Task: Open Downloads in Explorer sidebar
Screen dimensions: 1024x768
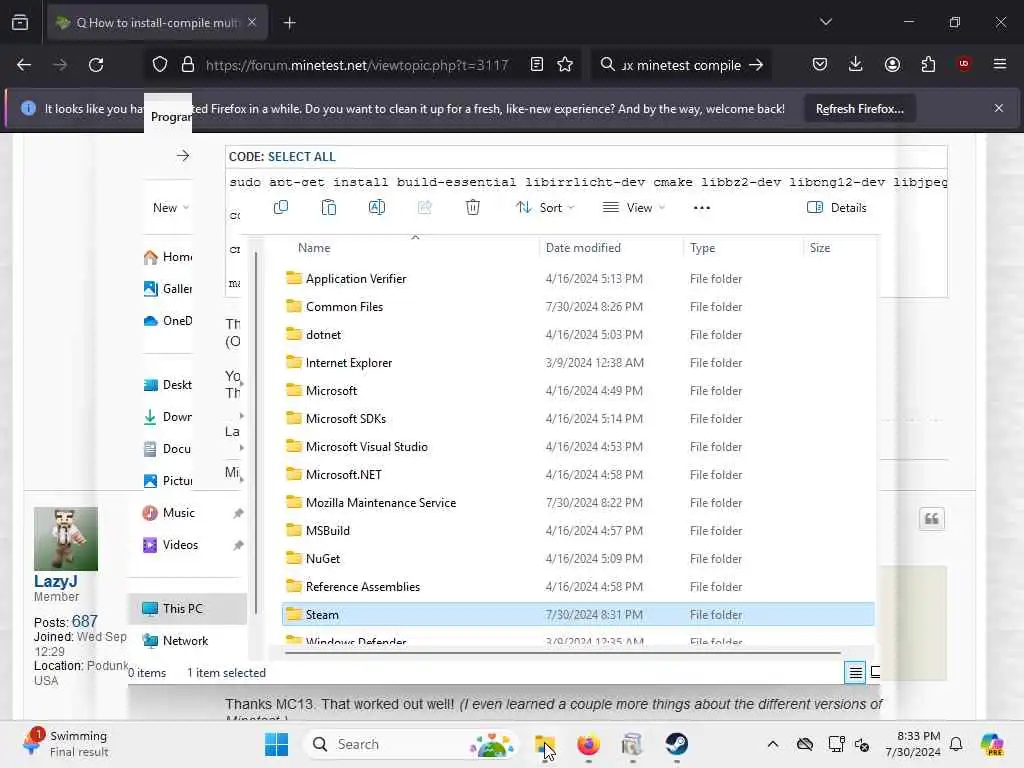Action: pyautogui.click(x=167, y=417)
